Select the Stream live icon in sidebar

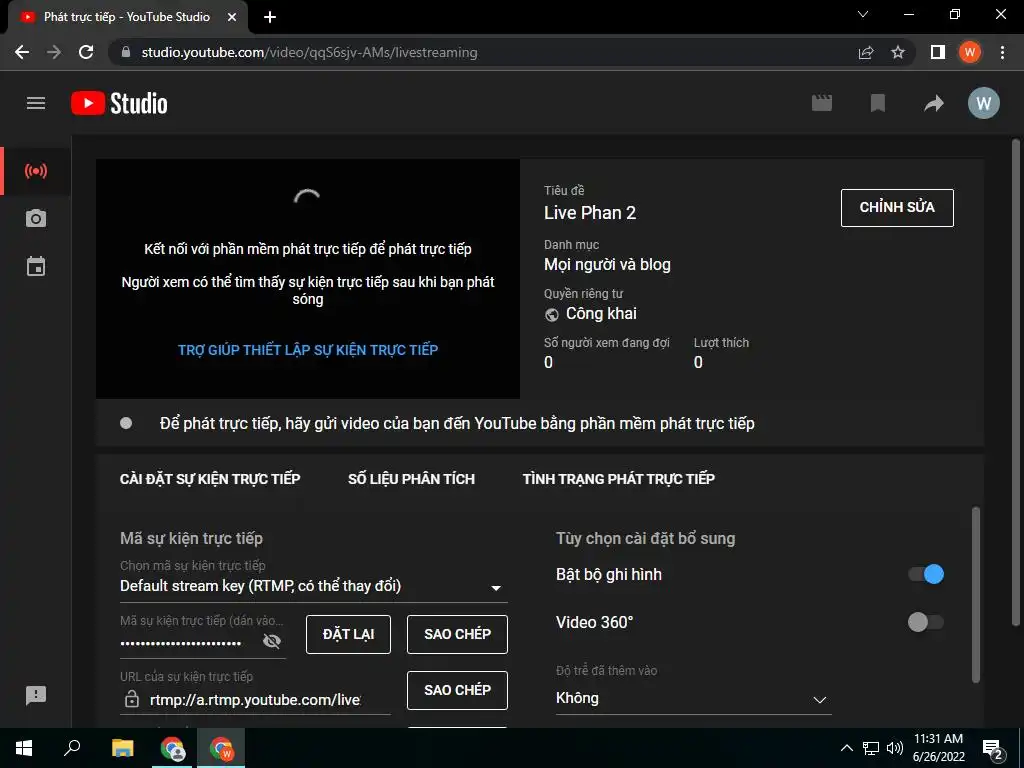(36, 171)
